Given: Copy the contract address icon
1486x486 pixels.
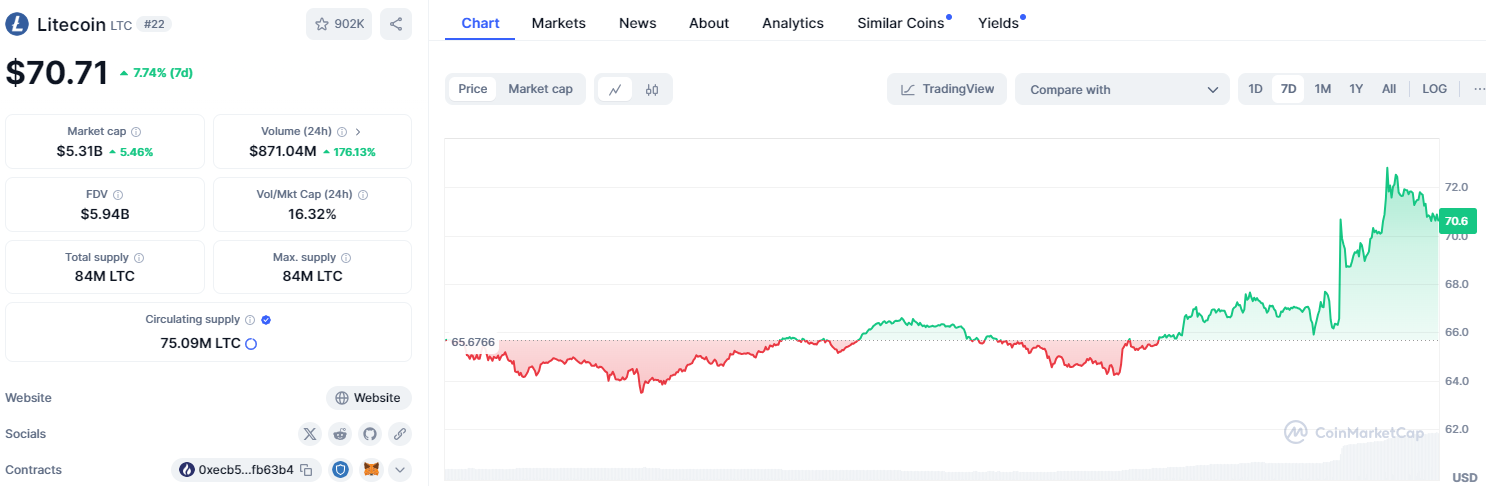Looking at the screenshot, I should point(307,470).
